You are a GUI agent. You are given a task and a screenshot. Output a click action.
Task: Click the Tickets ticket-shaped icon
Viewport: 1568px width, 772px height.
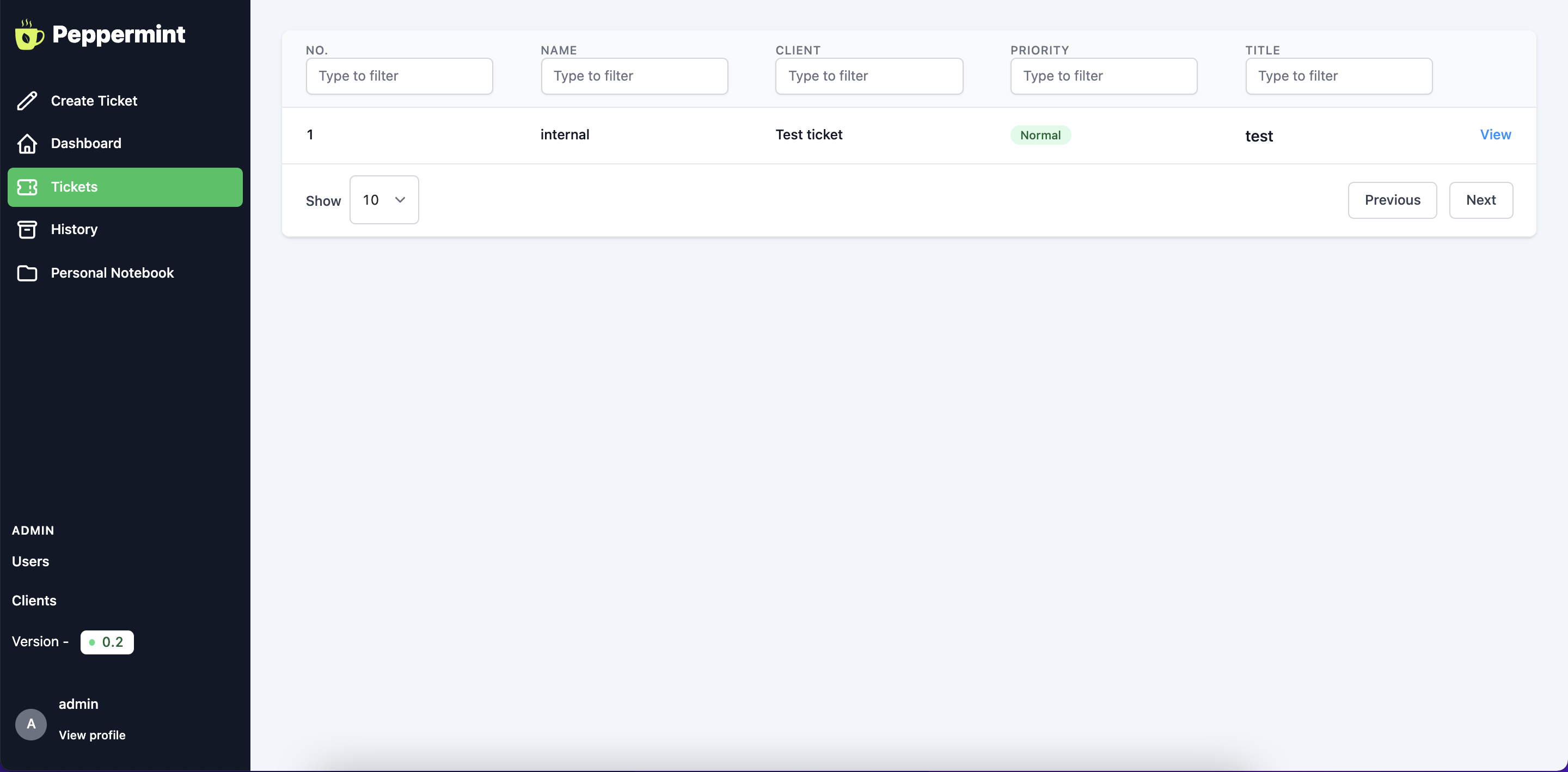(27, 187)
